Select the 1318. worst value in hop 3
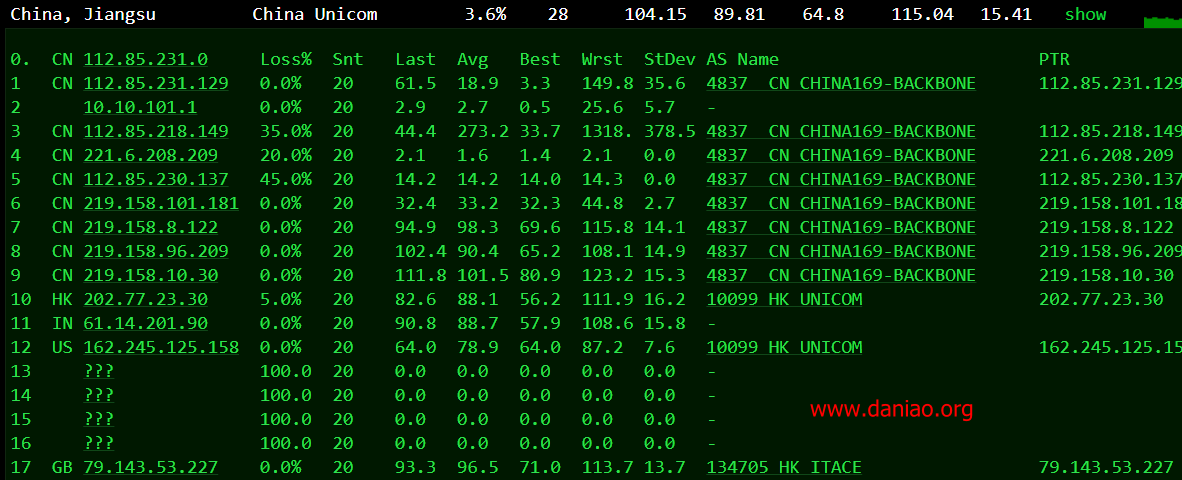The image size is (1182, 480). point(608,132)
